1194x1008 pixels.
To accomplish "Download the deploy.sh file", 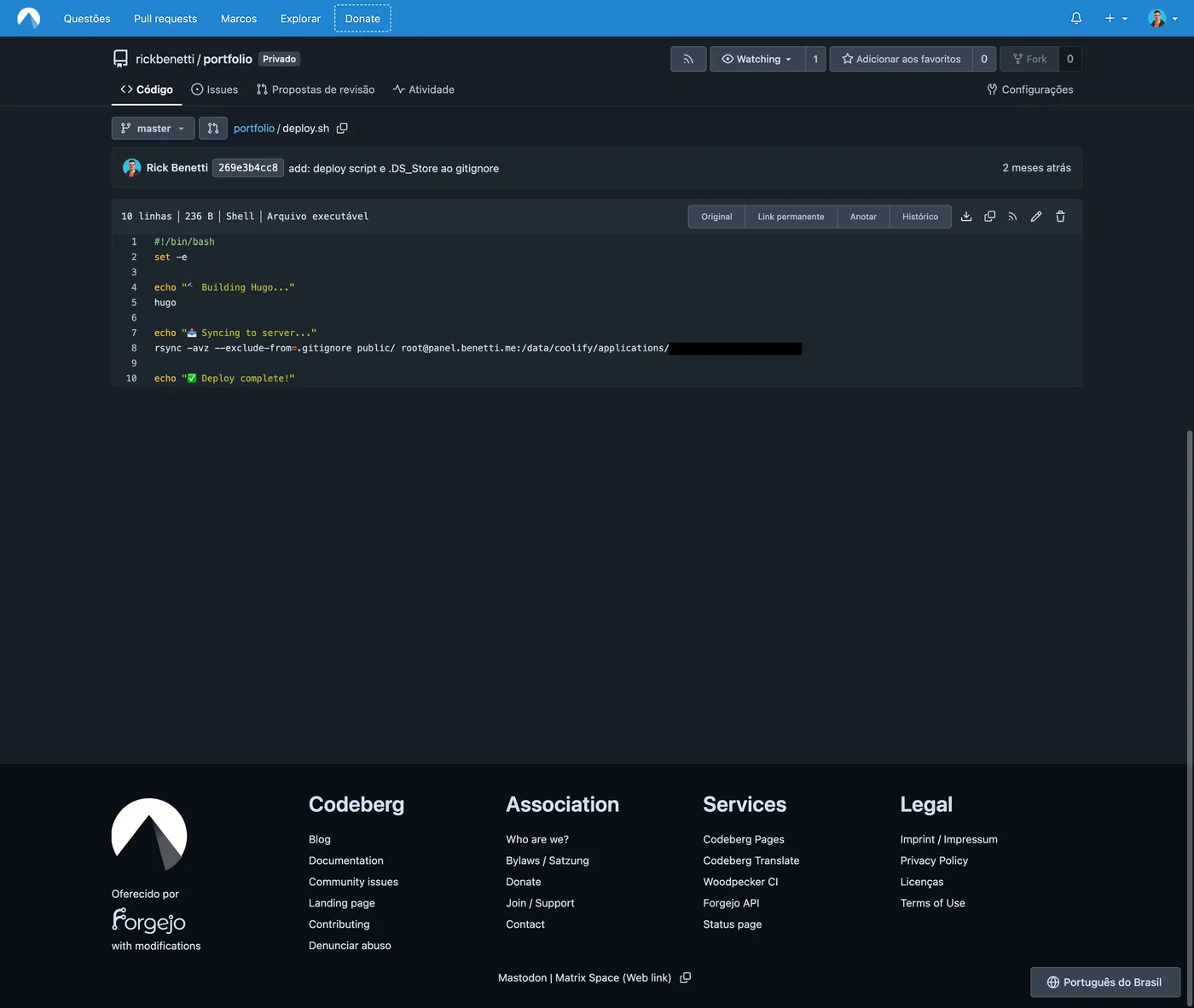I will click(x=966, y=217).
